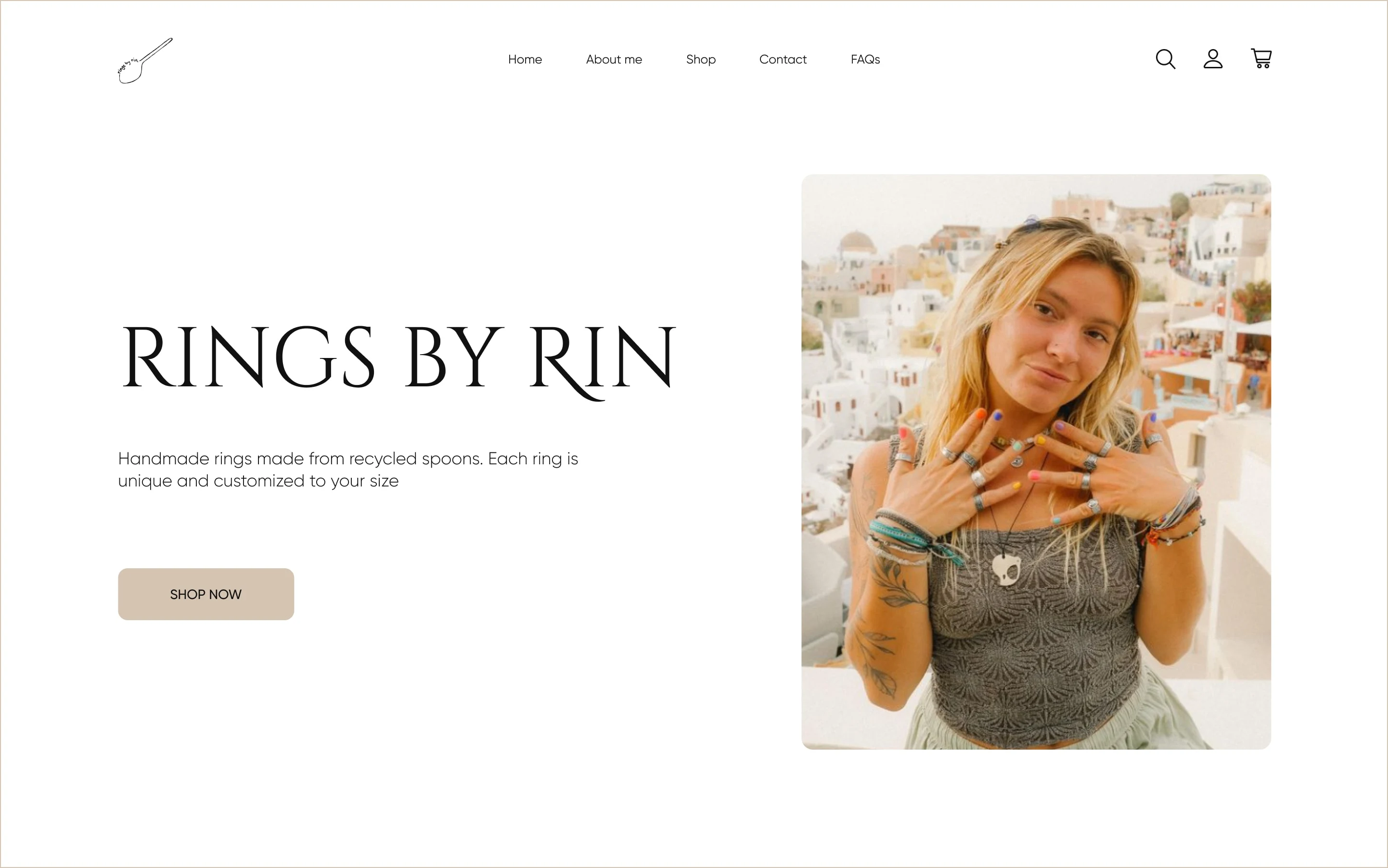Click the word RINGS in the headline

[x=247, y=357]
